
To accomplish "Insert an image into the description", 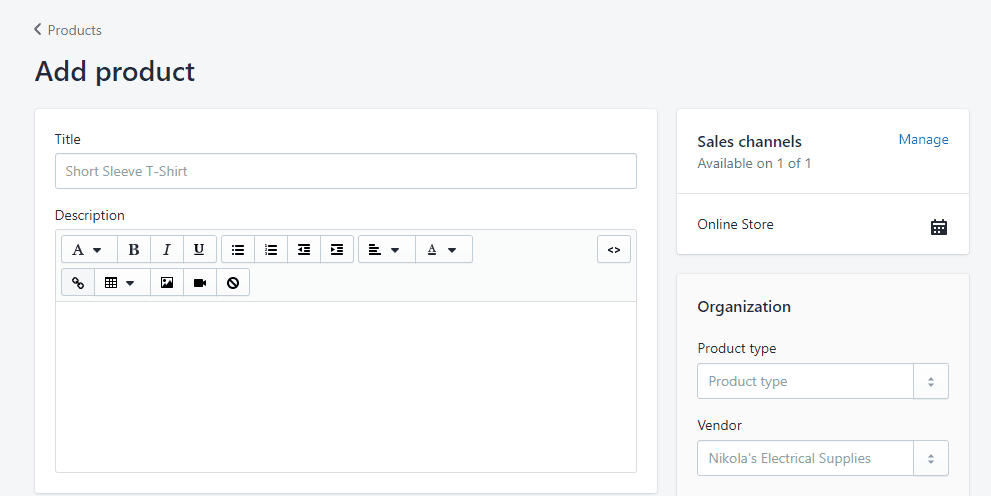I will click(167, 282).
